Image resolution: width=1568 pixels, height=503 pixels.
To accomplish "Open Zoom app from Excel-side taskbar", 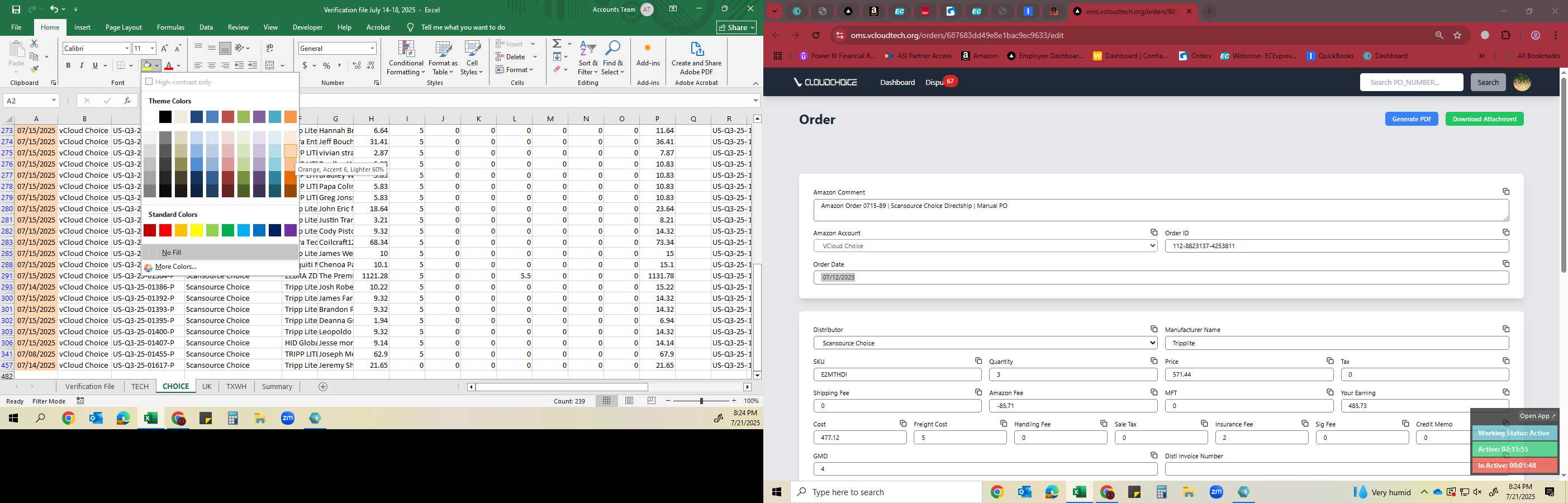I will click(288, 419).
